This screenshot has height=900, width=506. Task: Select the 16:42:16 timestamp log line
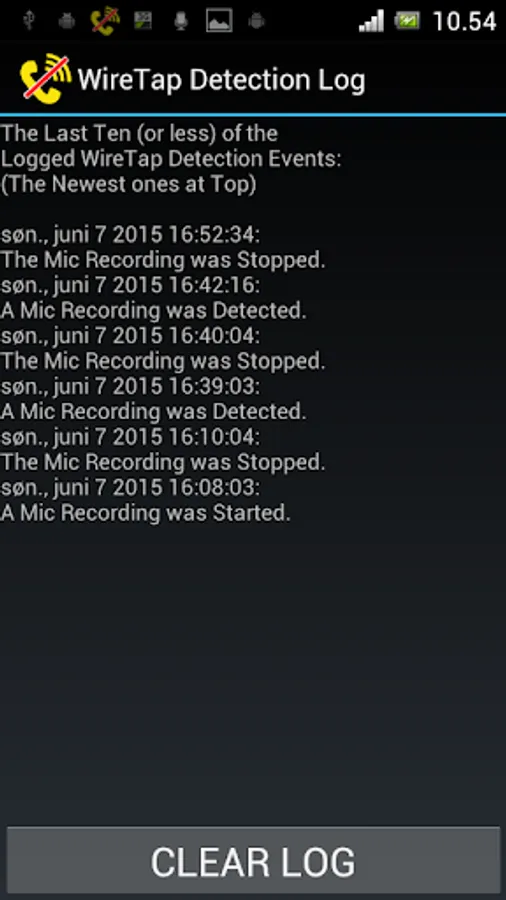130,285
